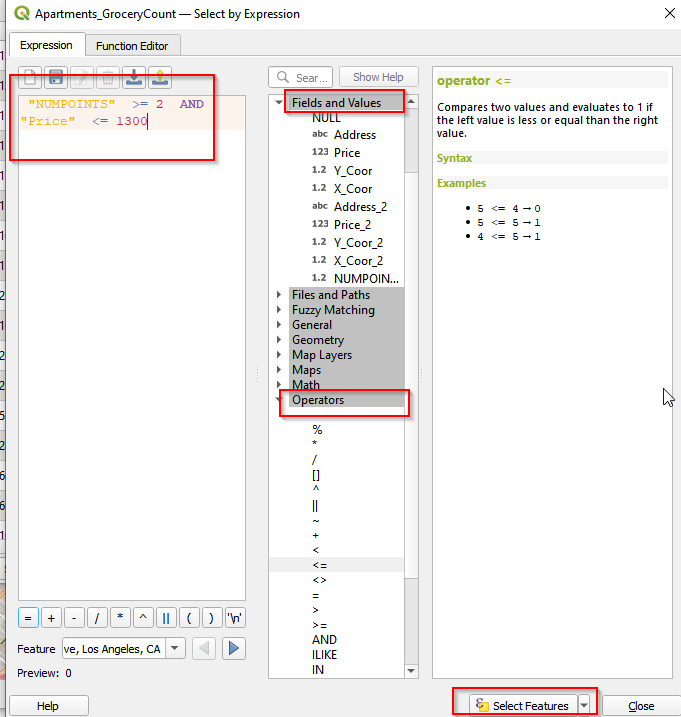Insert the multiply operator button

tap(120, 618)
